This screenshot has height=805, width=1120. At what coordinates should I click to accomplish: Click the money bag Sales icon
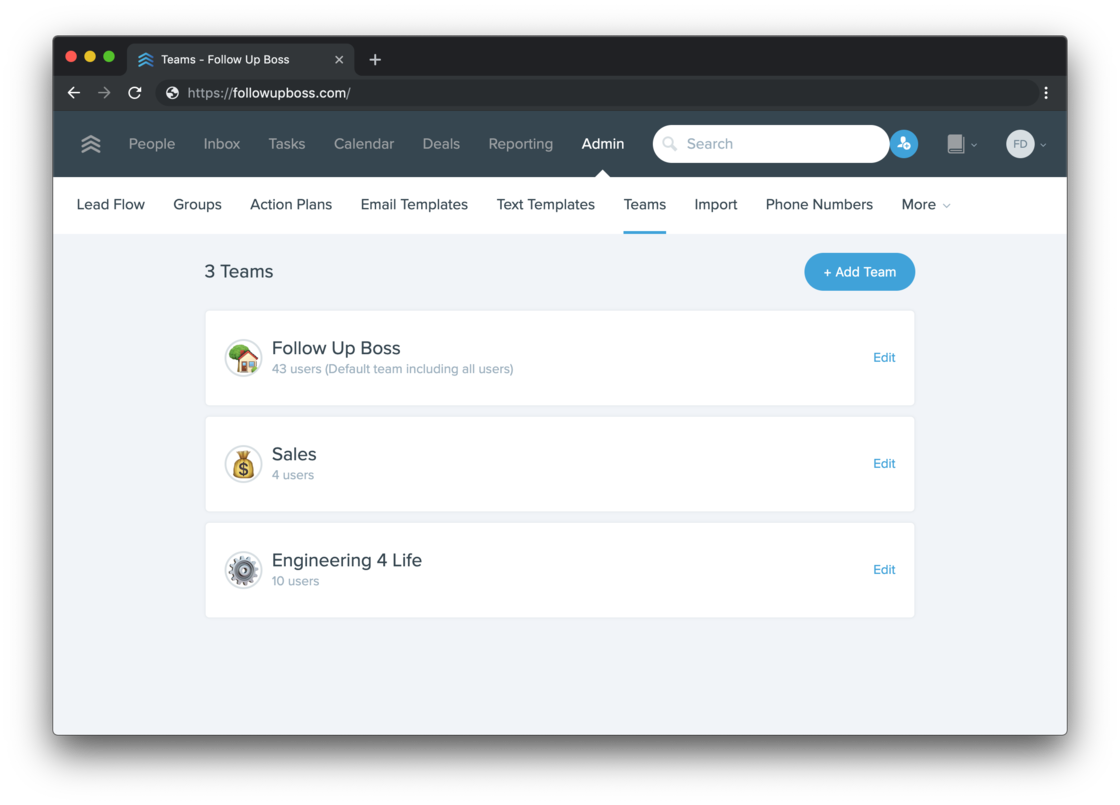tap(244, 464)
